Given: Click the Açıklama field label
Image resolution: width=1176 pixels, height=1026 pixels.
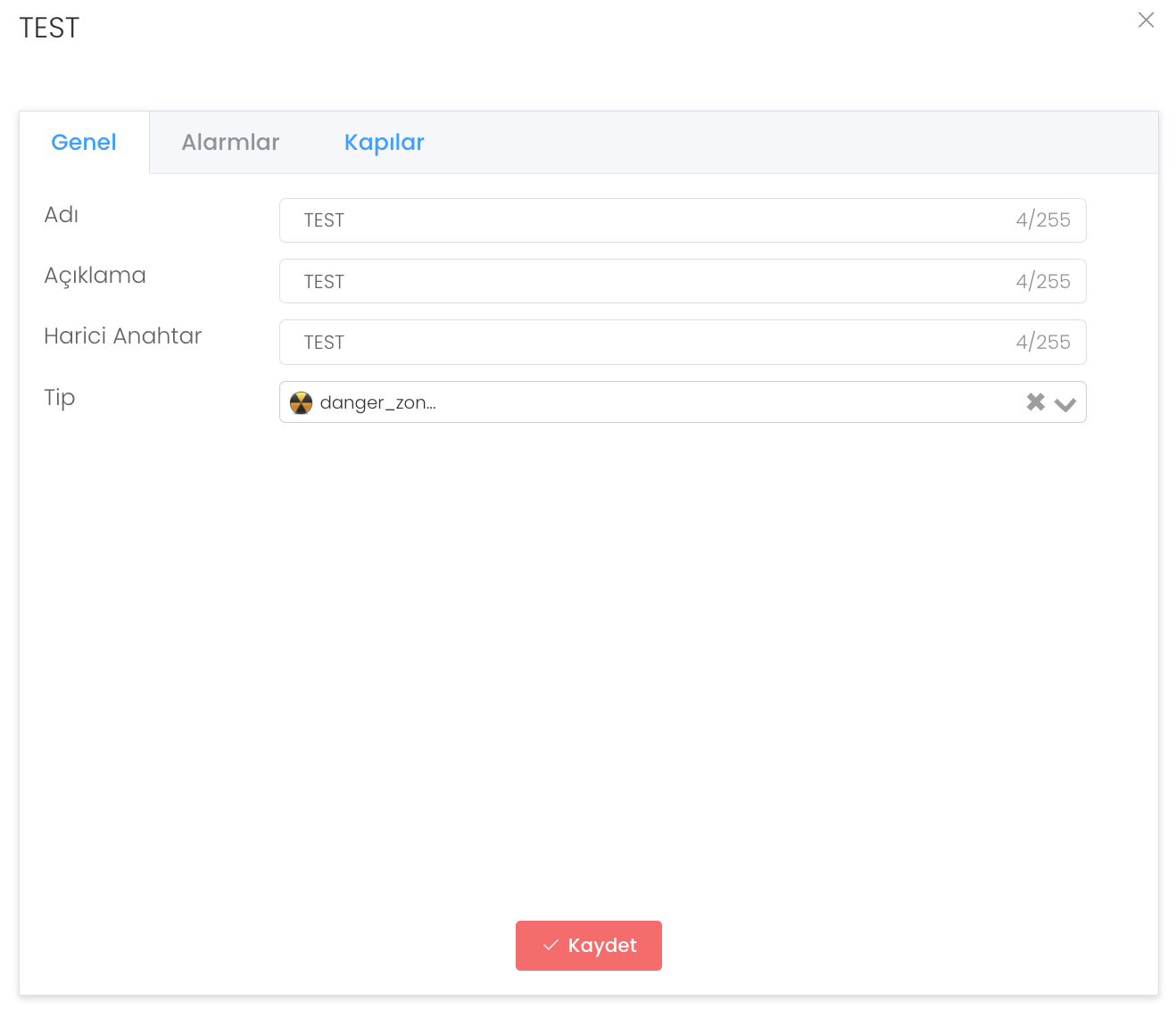Looking at the screenshot, I should [x=95, y=276].
